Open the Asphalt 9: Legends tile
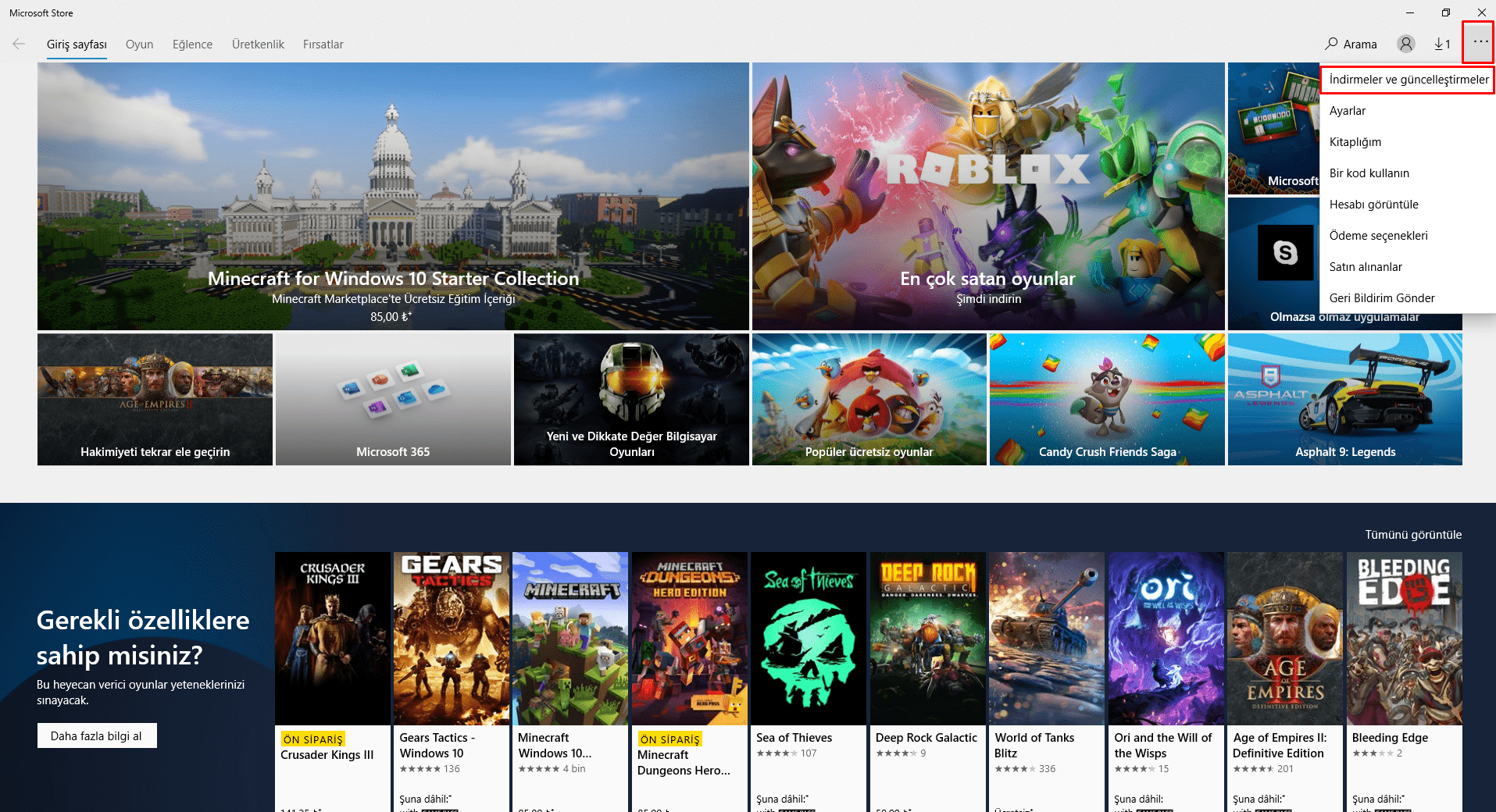Image resolution: width=1496 pixels, height=812 pixels. coord(1345,400)
